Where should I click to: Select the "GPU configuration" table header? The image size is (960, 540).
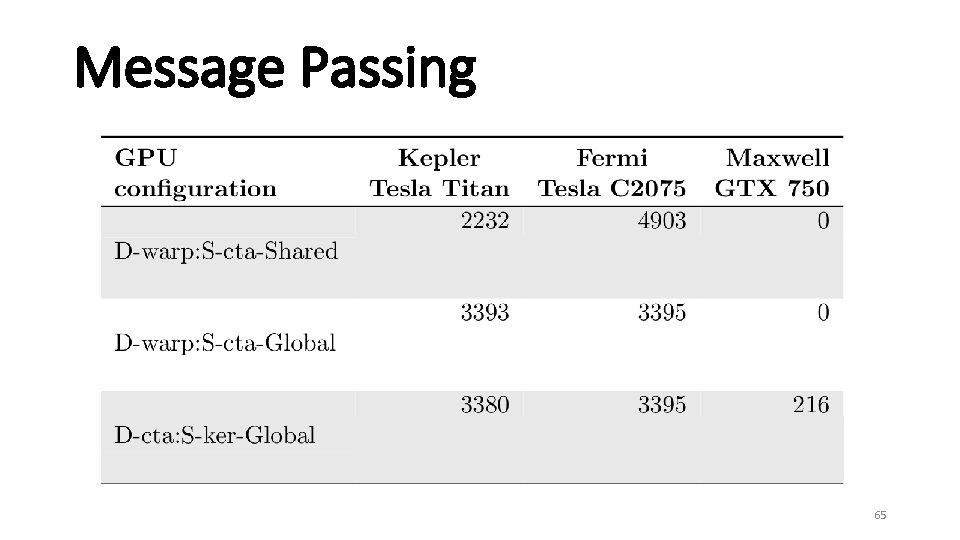click(x=195, y=173)
